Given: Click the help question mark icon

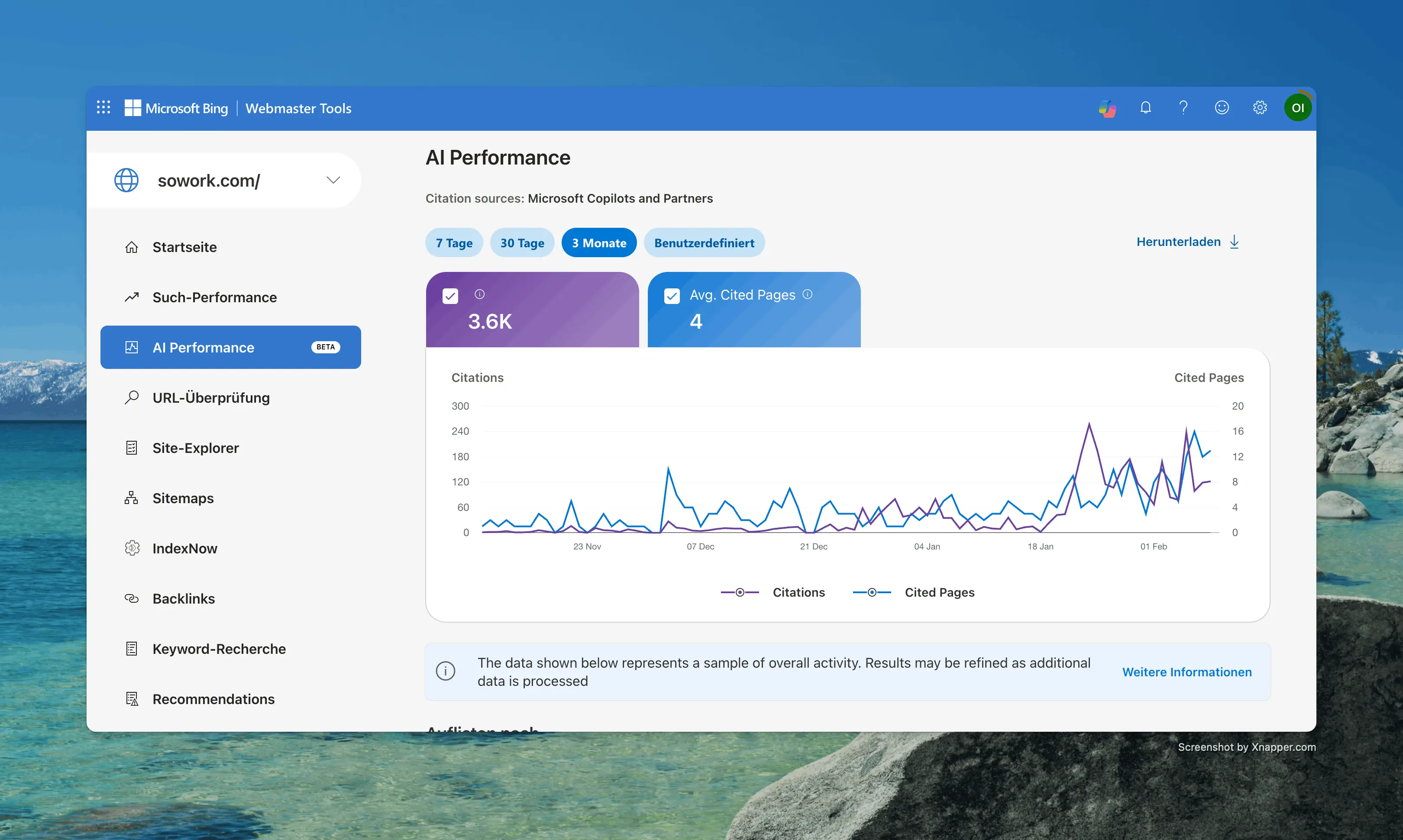Looking at the screenshot, I should [1183, 107].
